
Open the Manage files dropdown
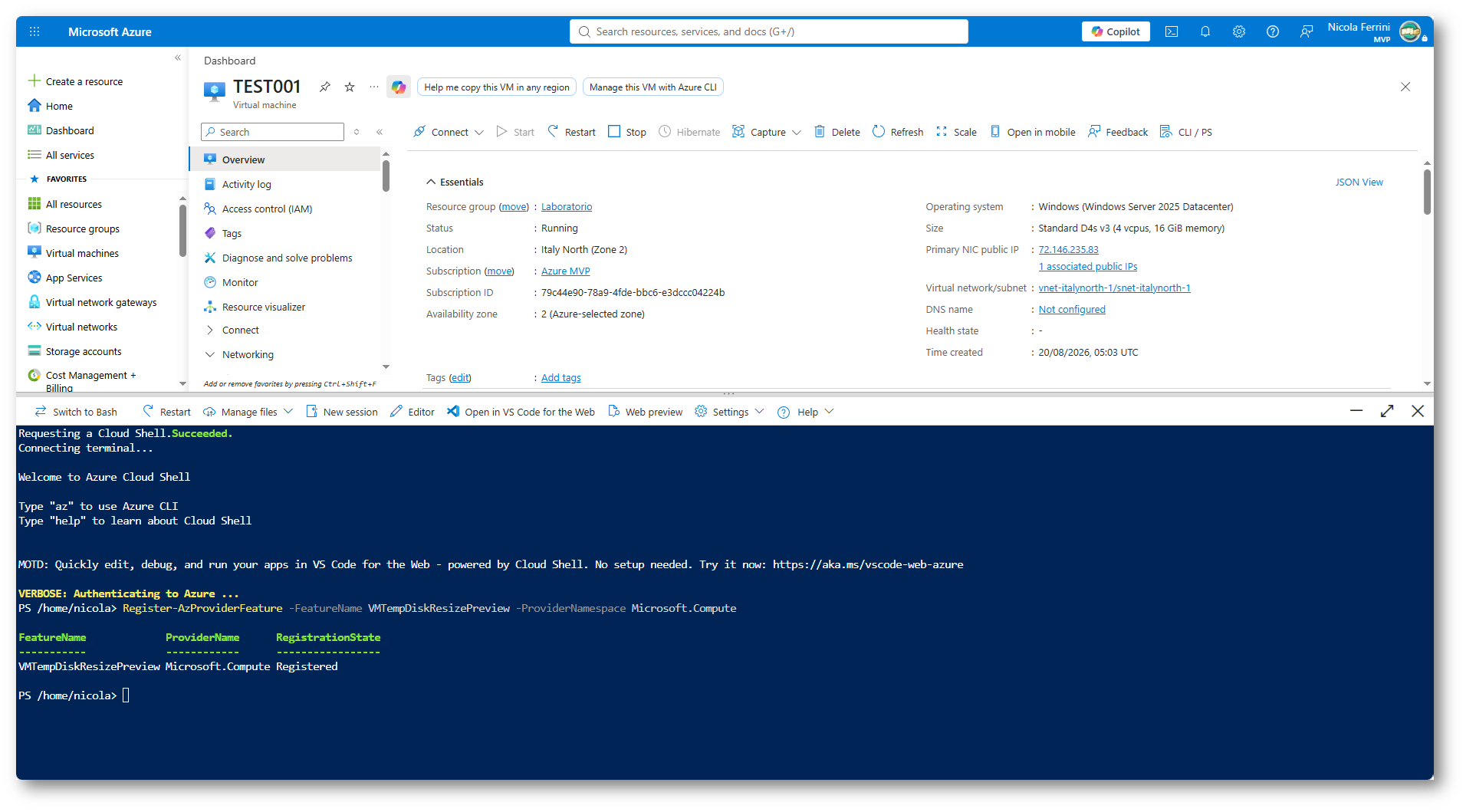(x=248, y=412)
